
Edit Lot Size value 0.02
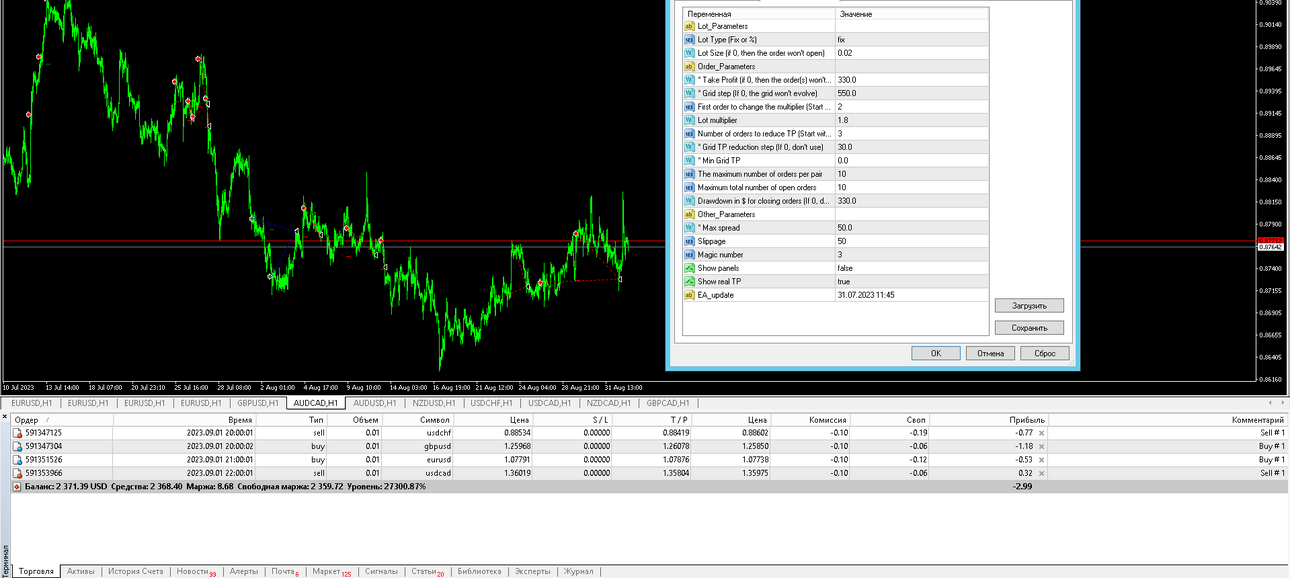912,53
